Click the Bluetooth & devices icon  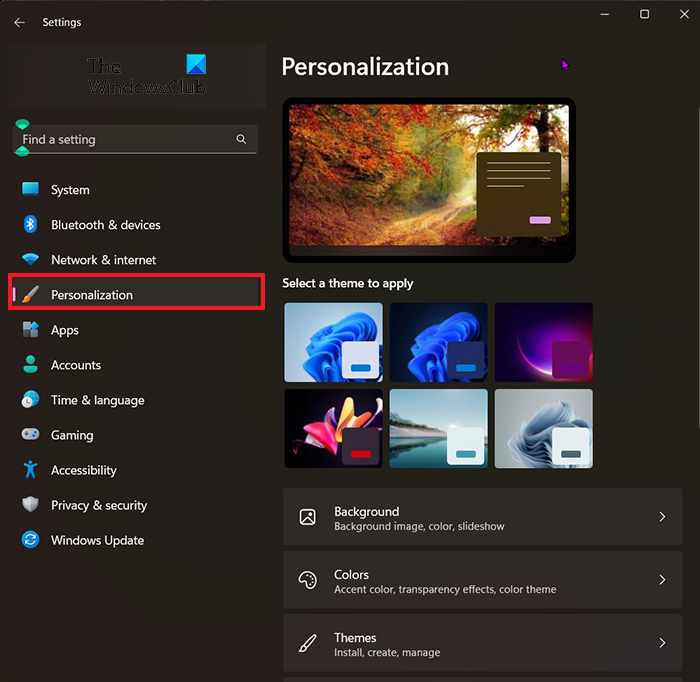(30, 224)
